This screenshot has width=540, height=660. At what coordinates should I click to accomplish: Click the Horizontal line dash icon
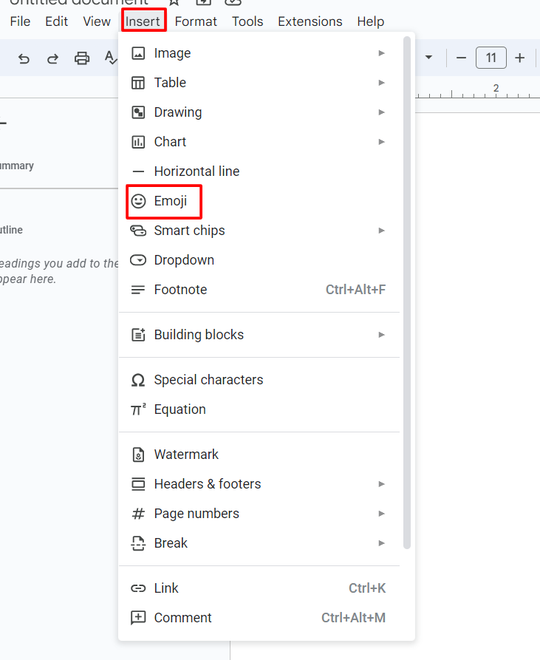pos(138,171)
